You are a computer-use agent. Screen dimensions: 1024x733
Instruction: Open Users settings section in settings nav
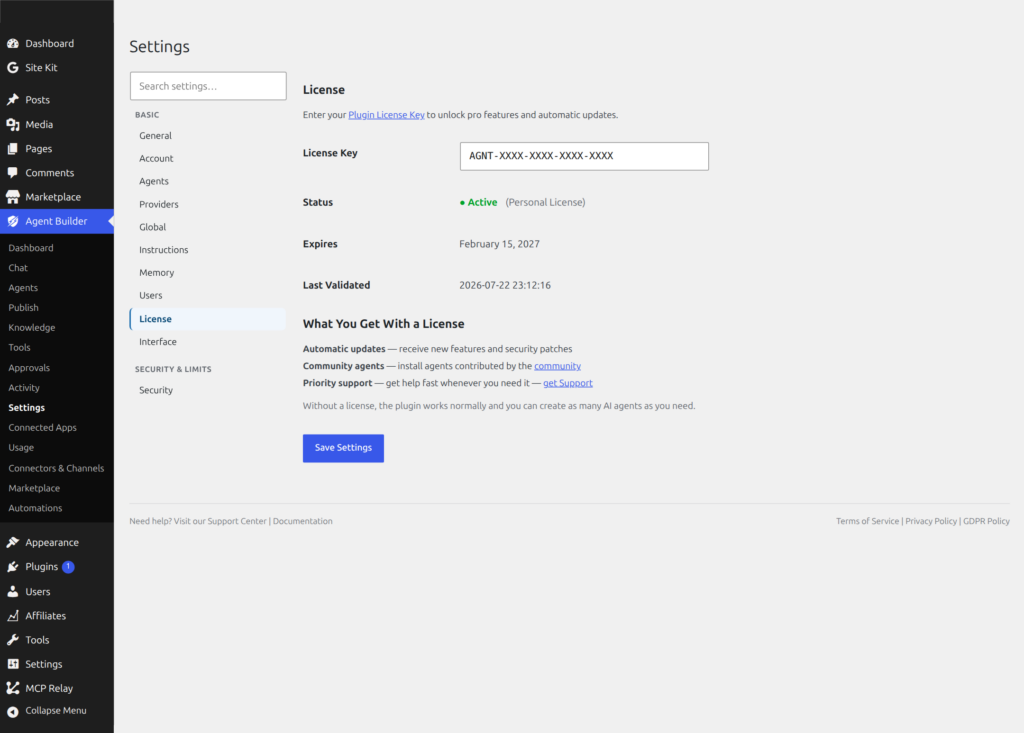pyautogui.click(x=150, y=296)
